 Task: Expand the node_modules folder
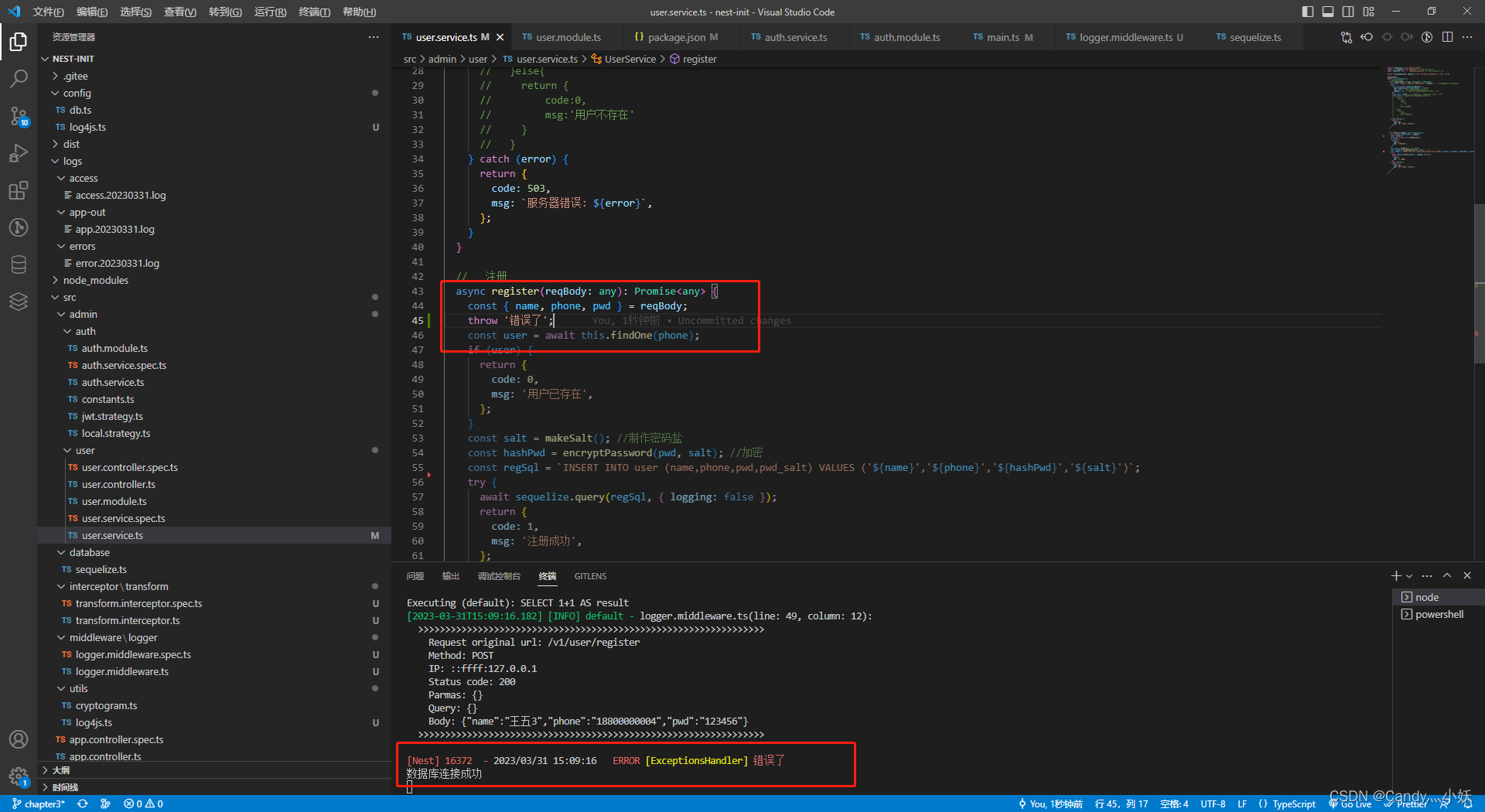coord(97,280)
